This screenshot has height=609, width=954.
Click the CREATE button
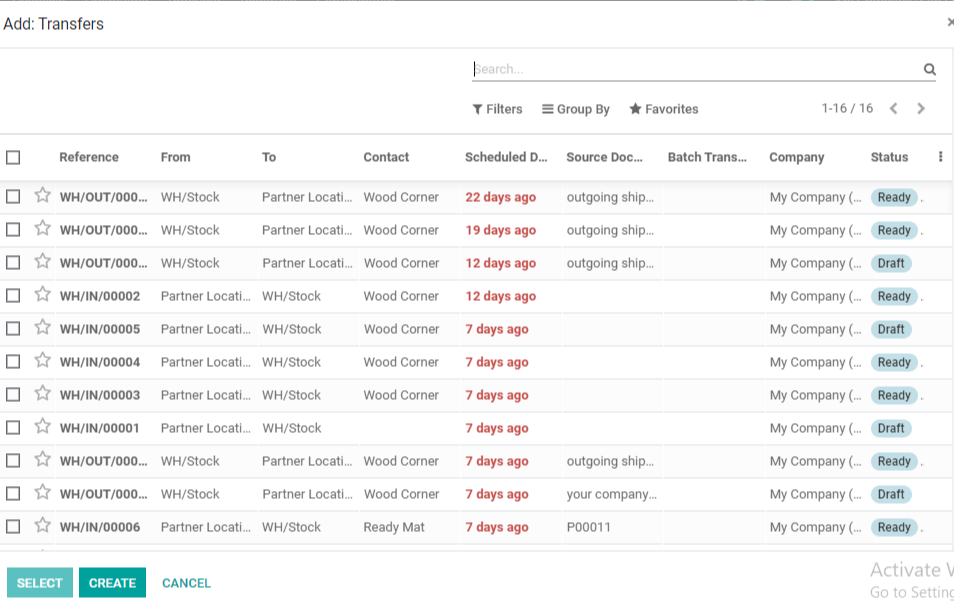112,583
